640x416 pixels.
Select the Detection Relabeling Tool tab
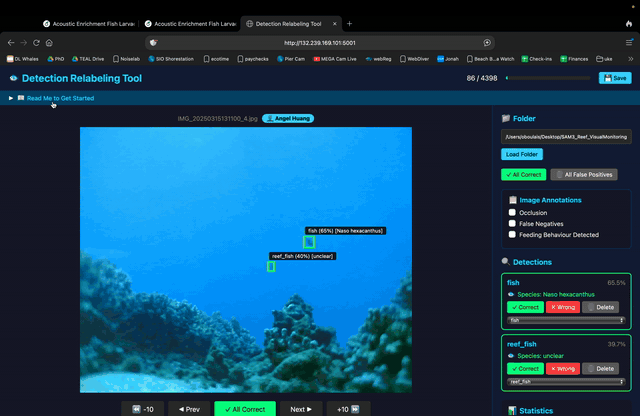click(x=288, y=24)
